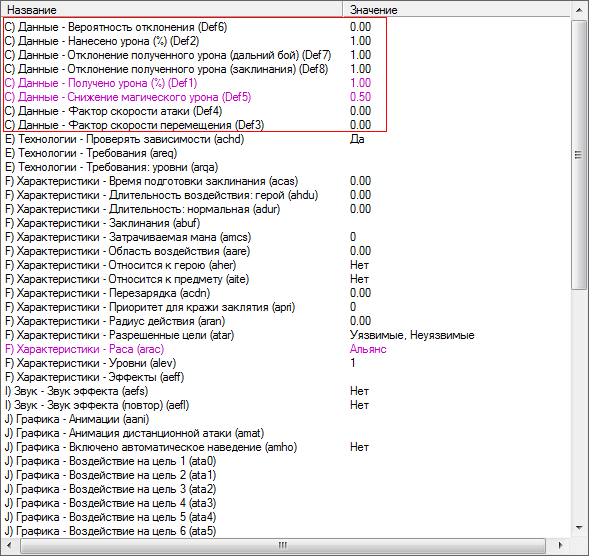Screen dimensions: 589x556
Task: Select row Анимация дистанционной атаки (amat)
Action: click(x=285, y=433)
